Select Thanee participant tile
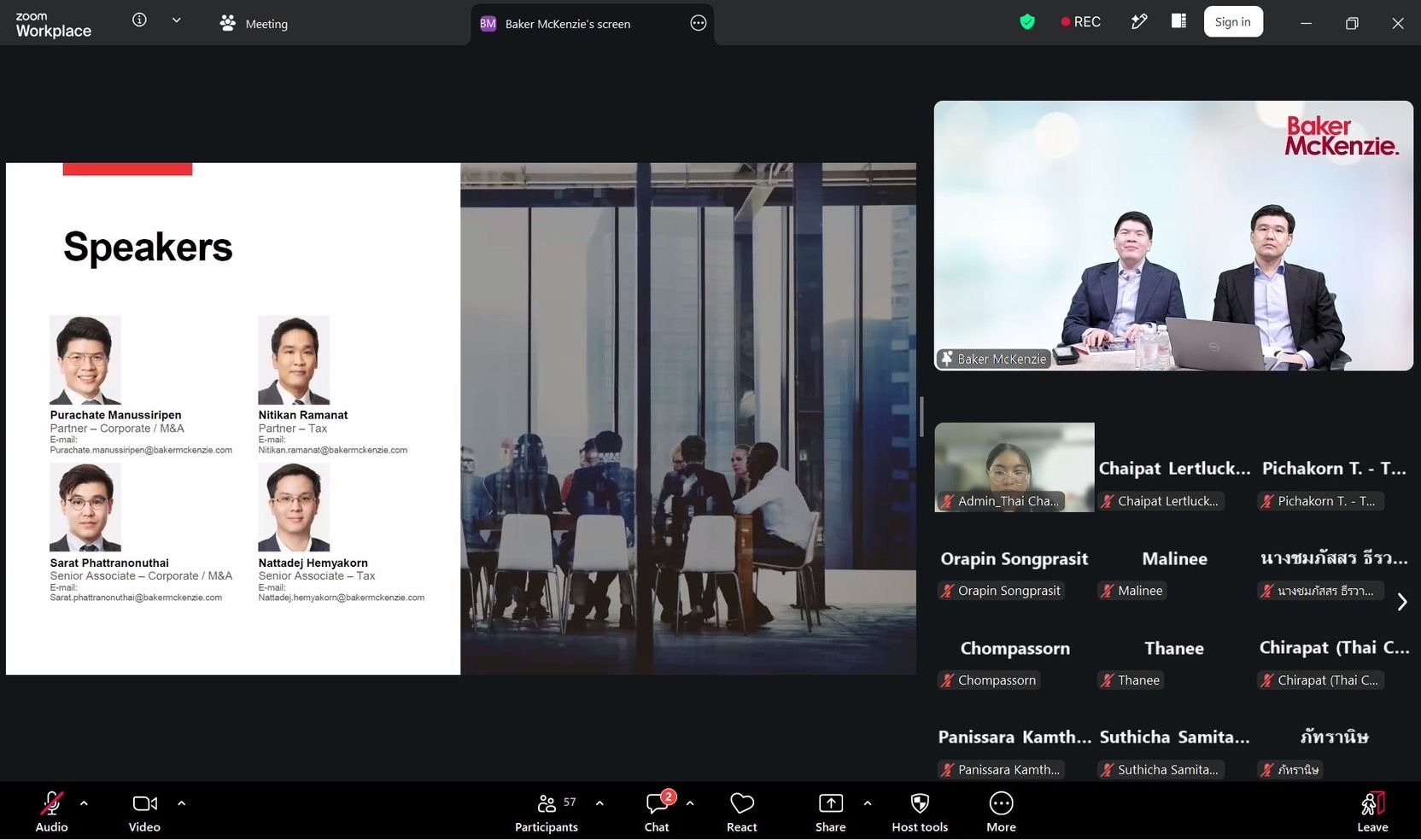Viewport: 1421px width, 840px height. [x=1174, y=647]
